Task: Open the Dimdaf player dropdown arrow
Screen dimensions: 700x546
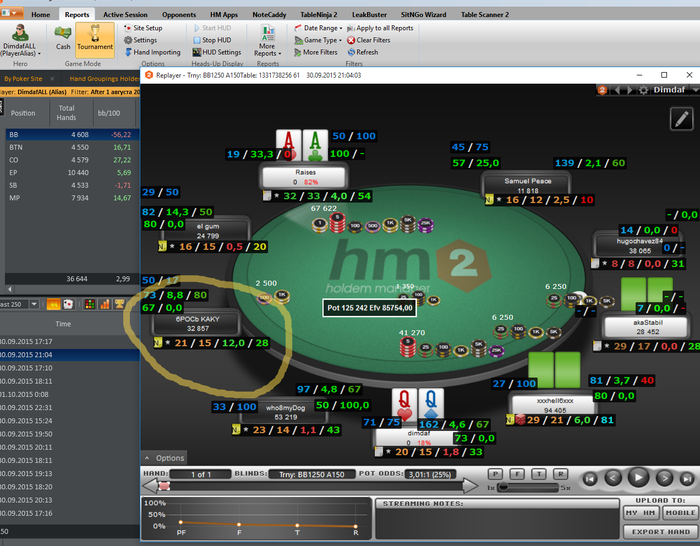Action: 695,90
